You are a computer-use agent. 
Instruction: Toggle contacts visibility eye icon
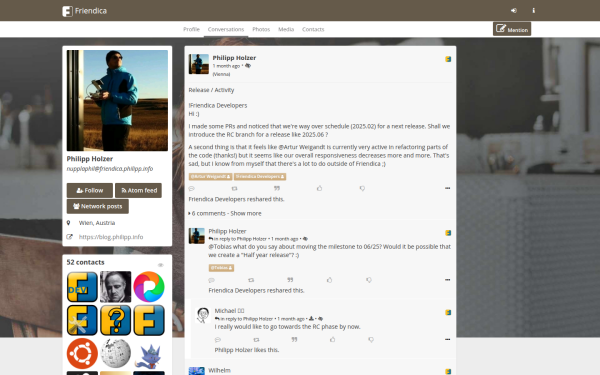(x=161, y=265)
